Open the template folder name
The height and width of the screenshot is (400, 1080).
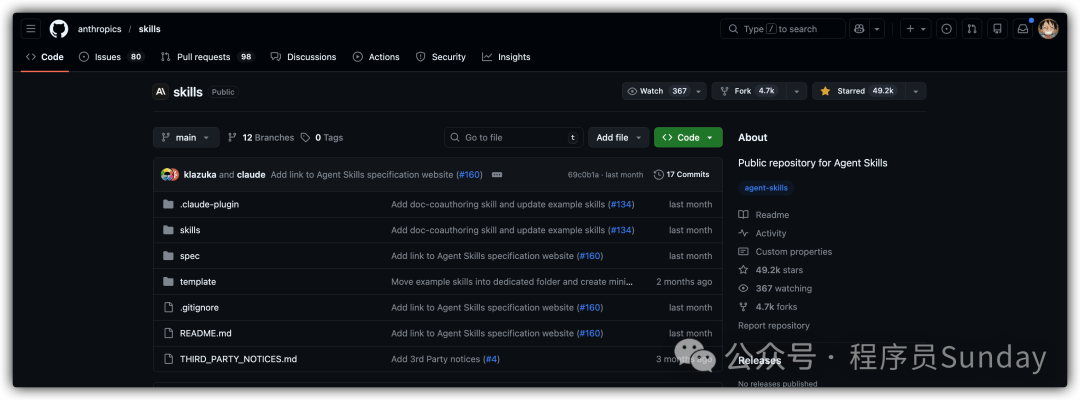click(198, 282)
